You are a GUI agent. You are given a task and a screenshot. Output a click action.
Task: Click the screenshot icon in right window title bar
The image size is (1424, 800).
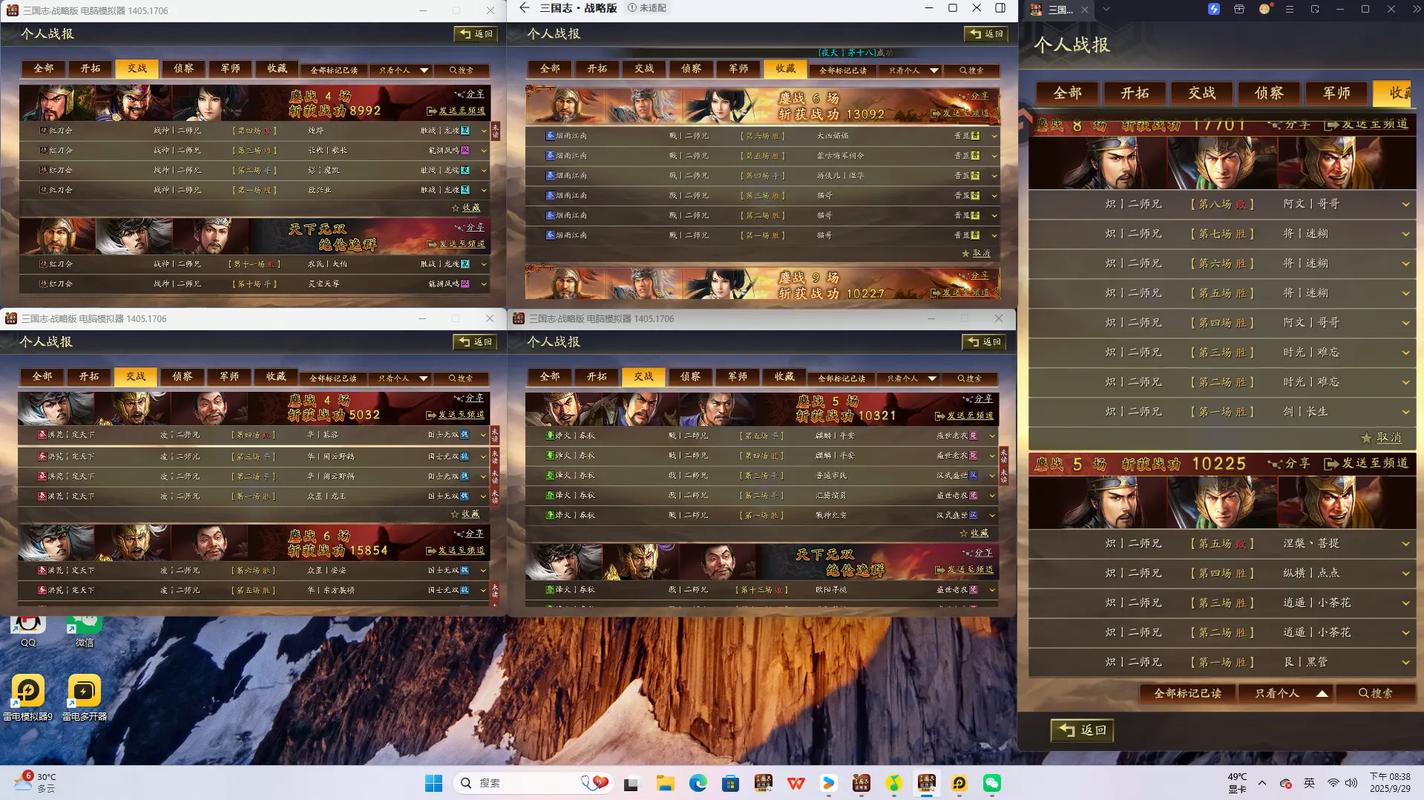(1315, 9)
